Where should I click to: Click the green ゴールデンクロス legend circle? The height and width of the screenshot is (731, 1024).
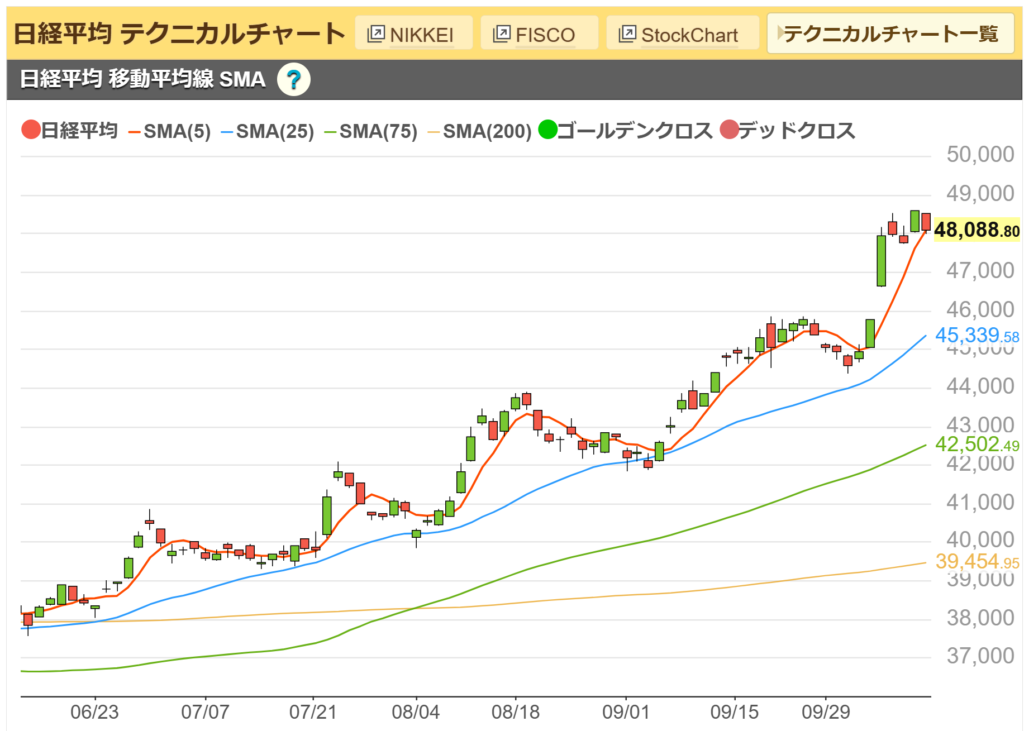pos(547,130)
